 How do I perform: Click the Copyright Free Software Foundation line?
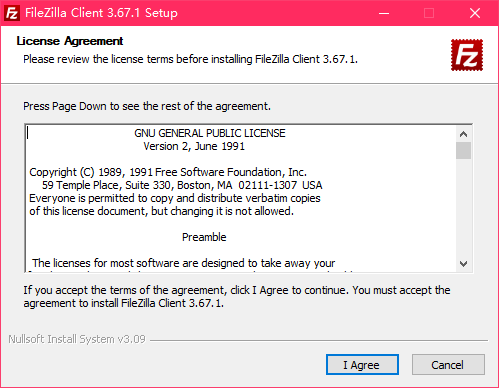[168, 172]
